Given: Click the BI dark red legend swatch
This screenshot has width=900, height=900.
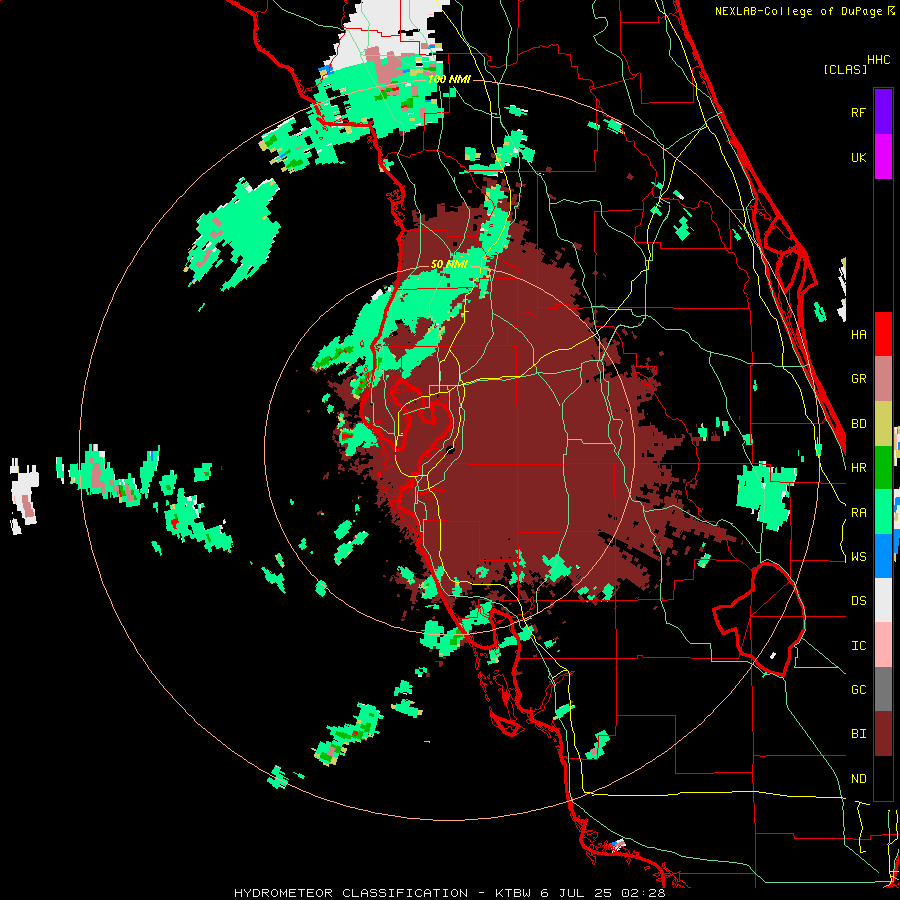Looking at the screenshot, I should (883, 734).
